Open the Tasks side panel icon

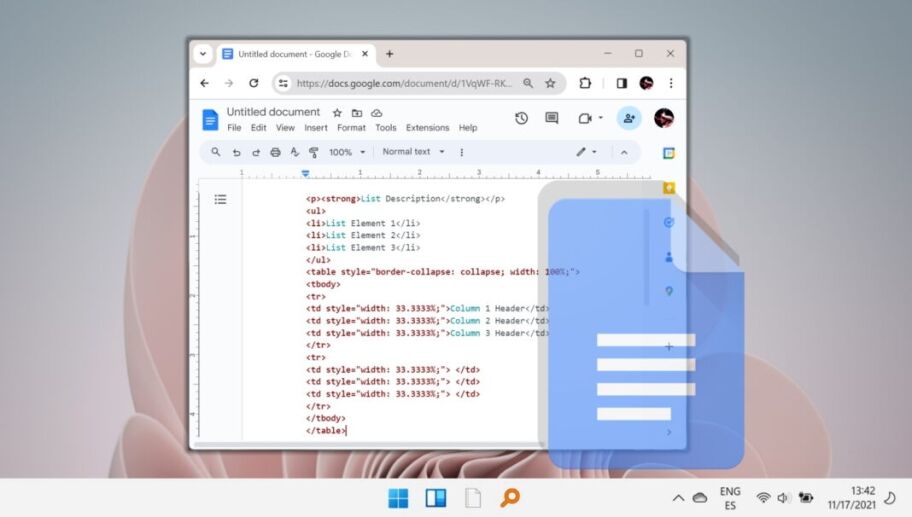[669, 222]
